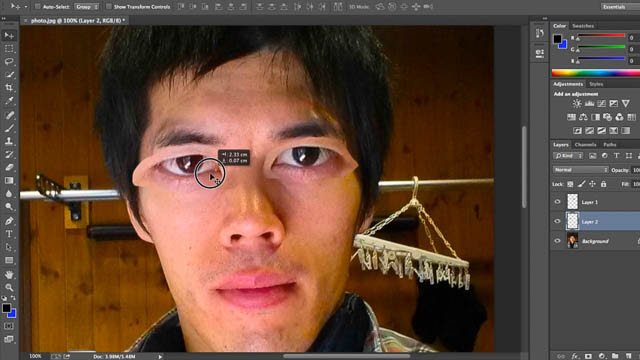The height and width of the screenshot is (360, 640).
Task: Select the Zoom tool
Action: click(x=9, y=287)
